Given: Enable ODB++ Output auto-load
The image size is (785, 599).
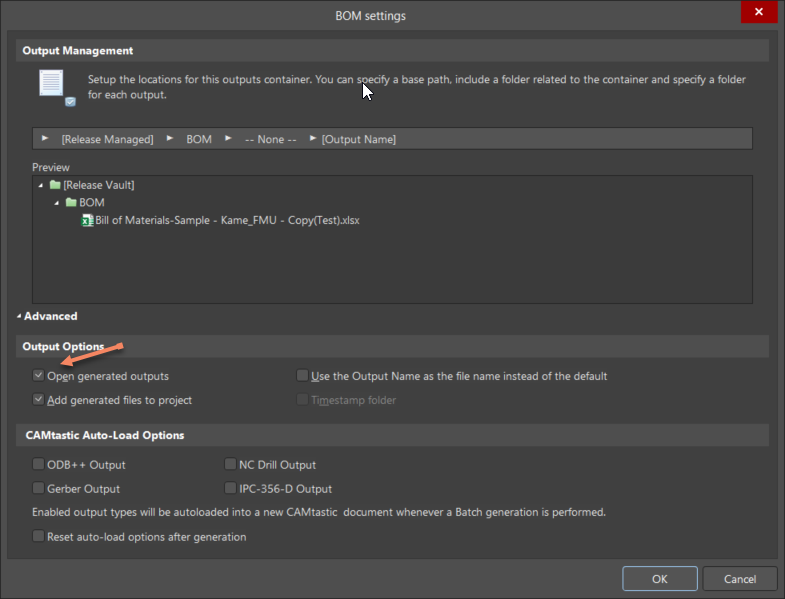Looking at the screenshot, I should (x=38, y=464).
